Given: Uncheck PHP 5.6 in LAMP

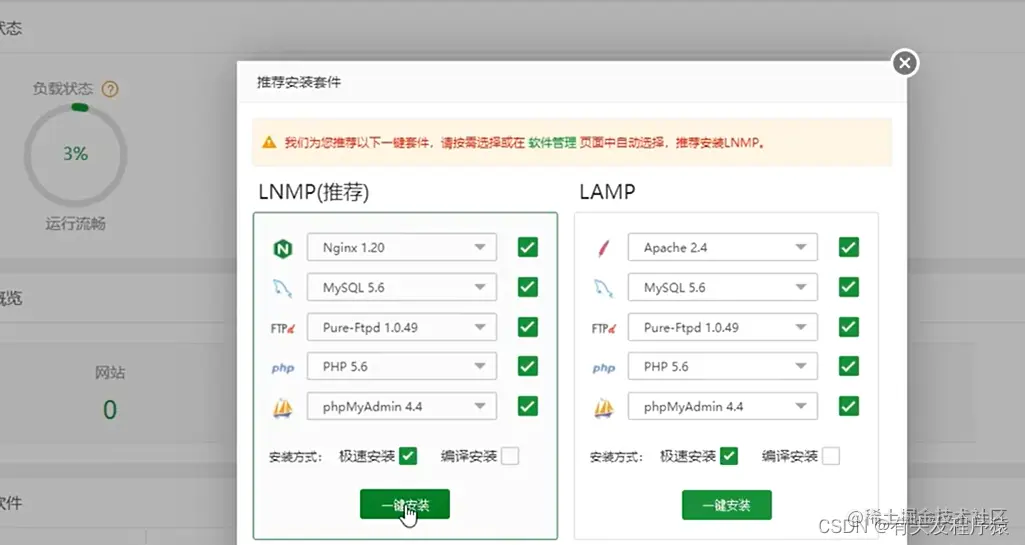Looking at the screenshot, I should point(849,367).
